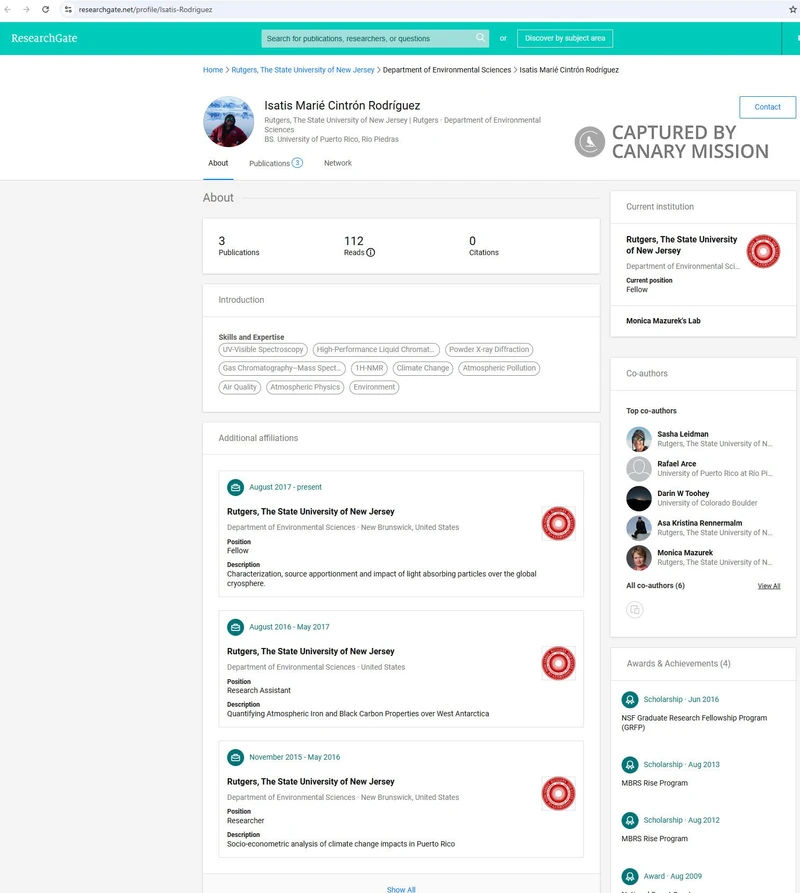Click Rutgers logo in Current institution
Screen dimensions: 800x893
point(763,251)
